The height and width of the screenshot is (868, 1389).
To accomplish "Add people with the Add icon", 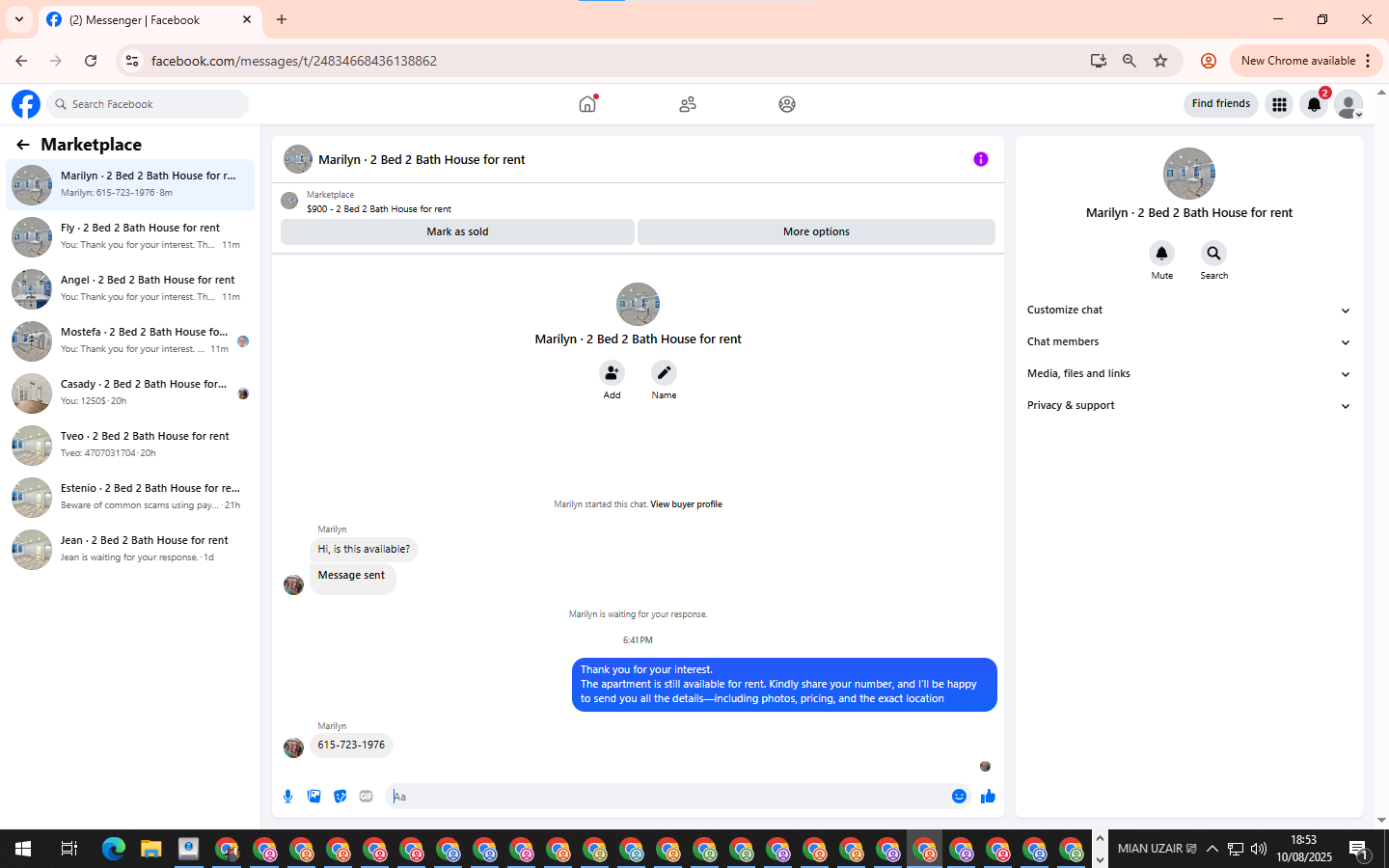I will pos(612,372).
